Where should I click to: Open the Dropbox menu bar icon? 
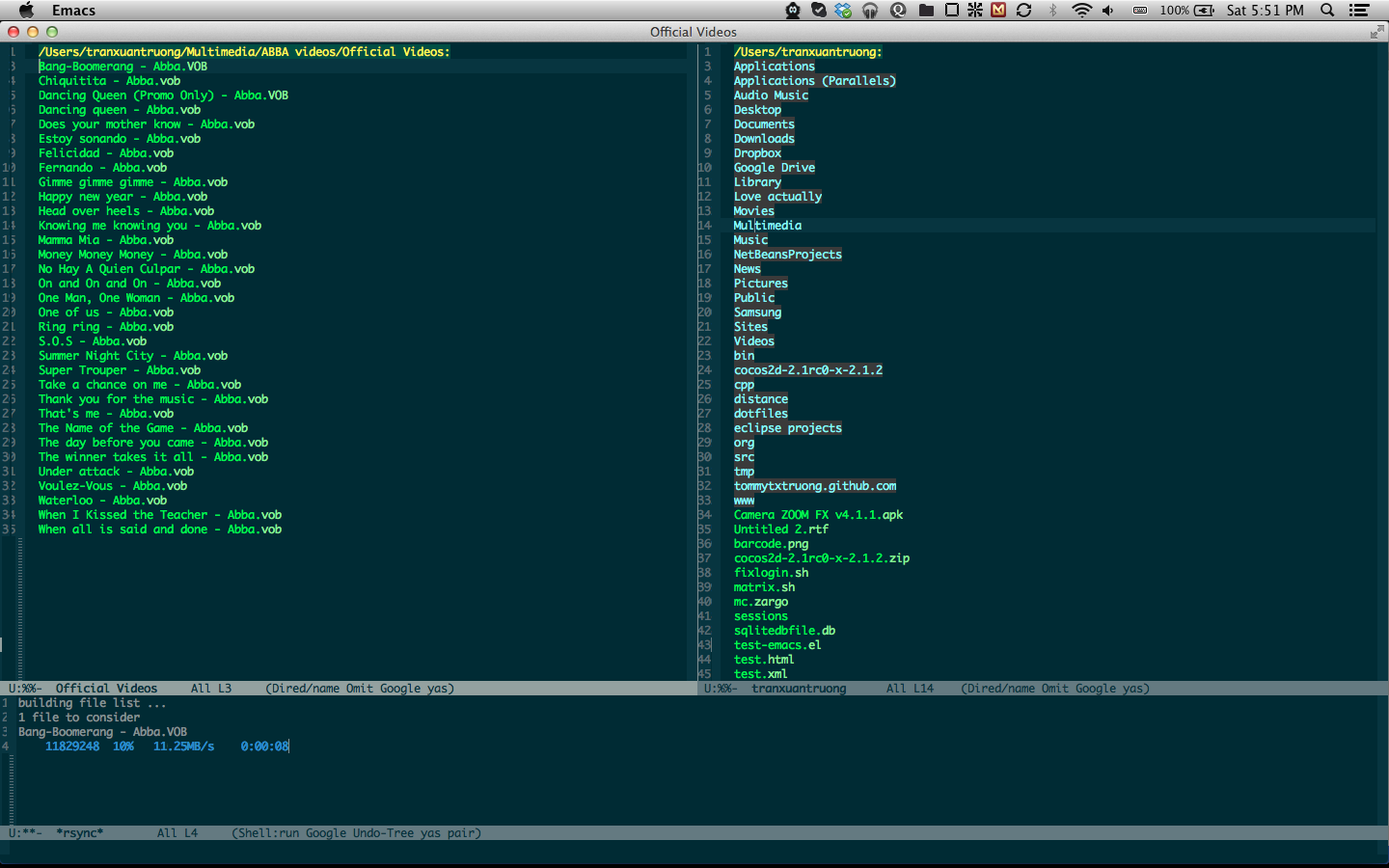(x=844, y=10)
